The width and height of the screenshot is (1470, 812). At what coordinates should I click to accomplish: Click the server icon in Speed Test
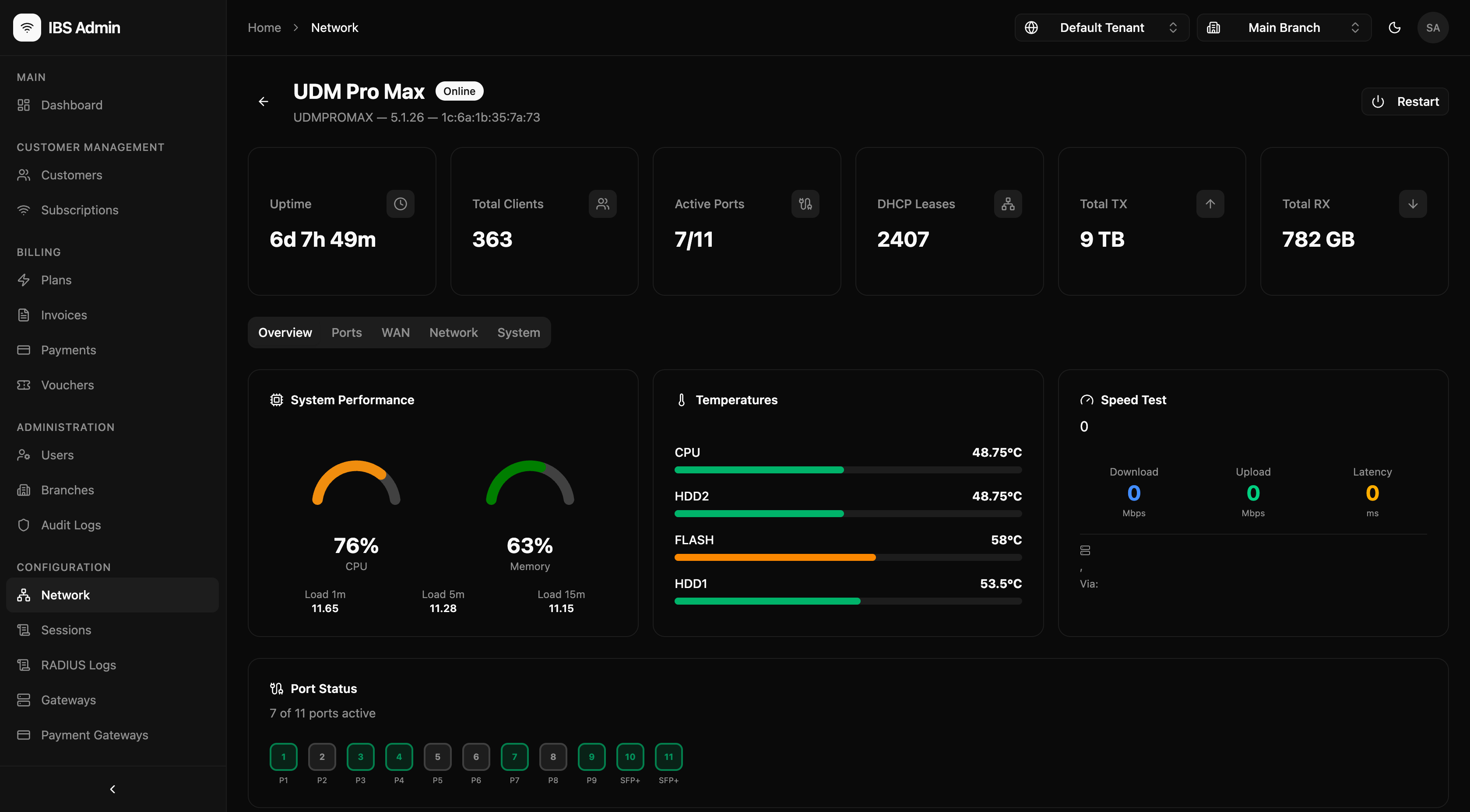tap(1085, 550)
